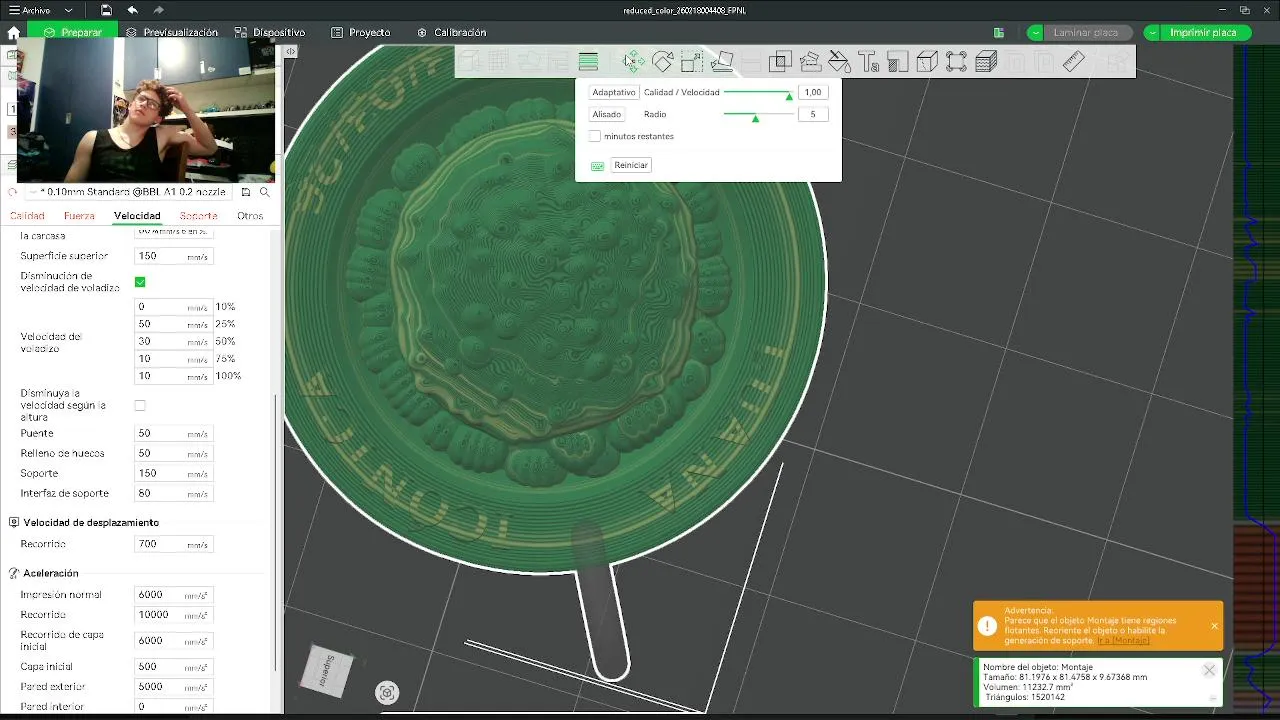Click the Calidad / Velocidad slider handle
Image resolution: width=1280 pixels, height=720 pixels.
tap(789, 96)
